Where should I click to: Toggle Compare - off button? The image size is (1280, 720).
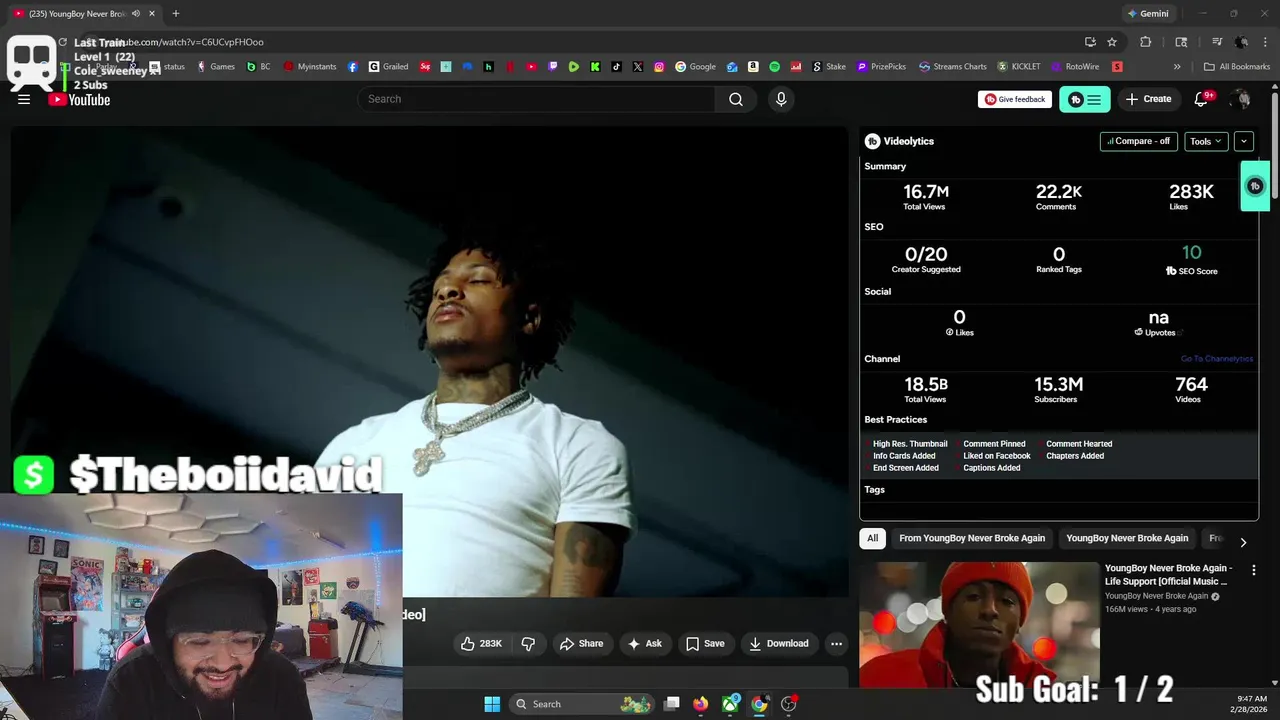point(1138,141)
